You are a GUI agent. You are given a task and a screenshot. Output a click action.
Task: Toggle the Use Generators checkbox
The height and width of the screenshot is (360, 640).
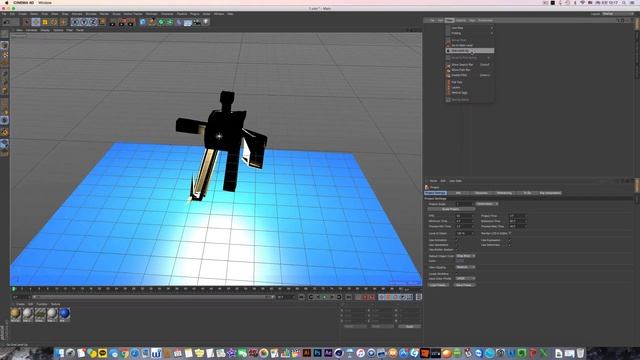(x=457, y=245)
